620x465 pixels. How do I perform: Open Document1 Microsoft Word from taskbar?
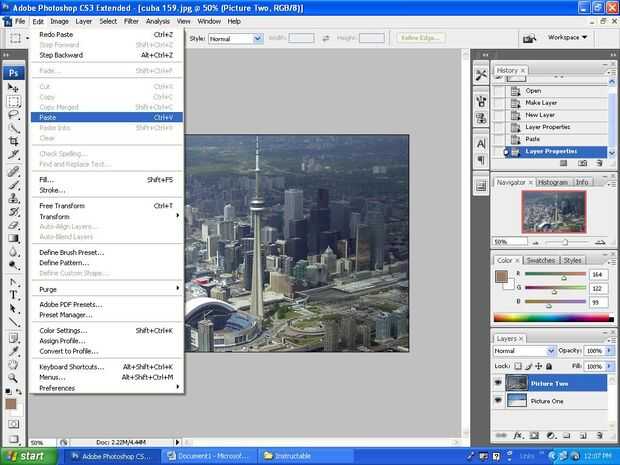pyautogui.click(x=206, y=456)
